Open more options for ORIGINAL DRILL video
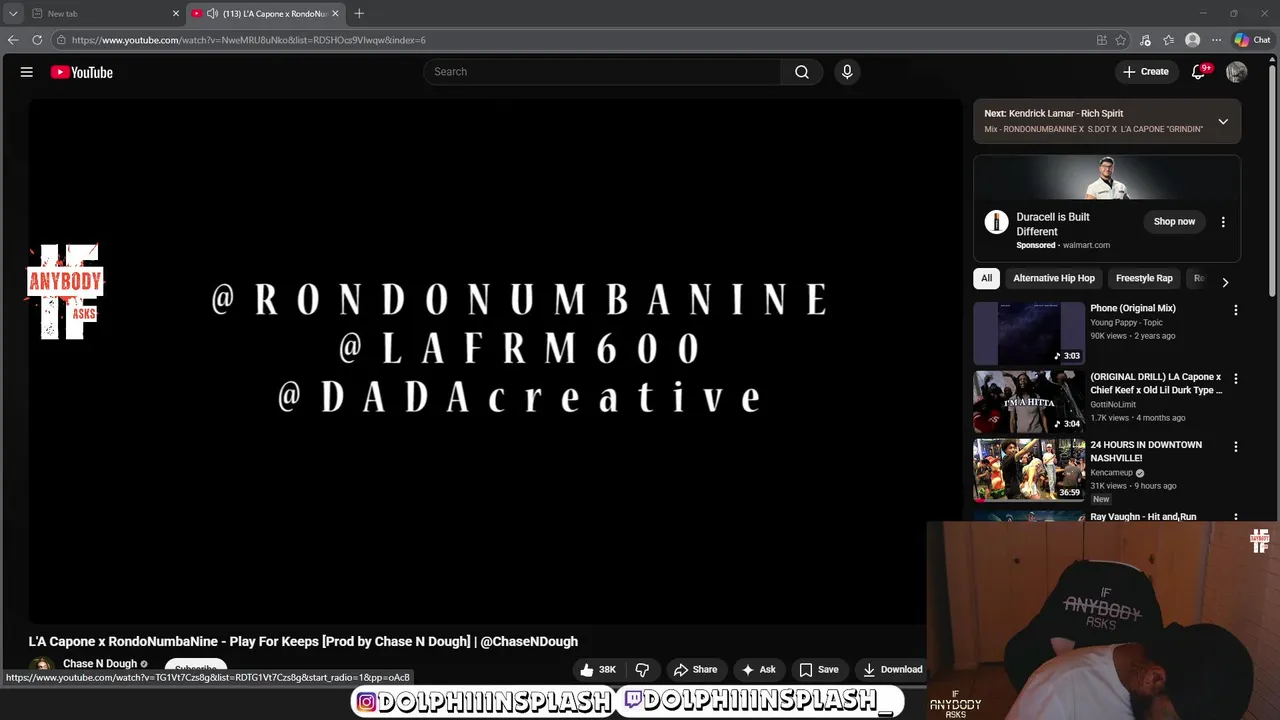Viewport: 1280px width, 720px height. [1236, 379]
